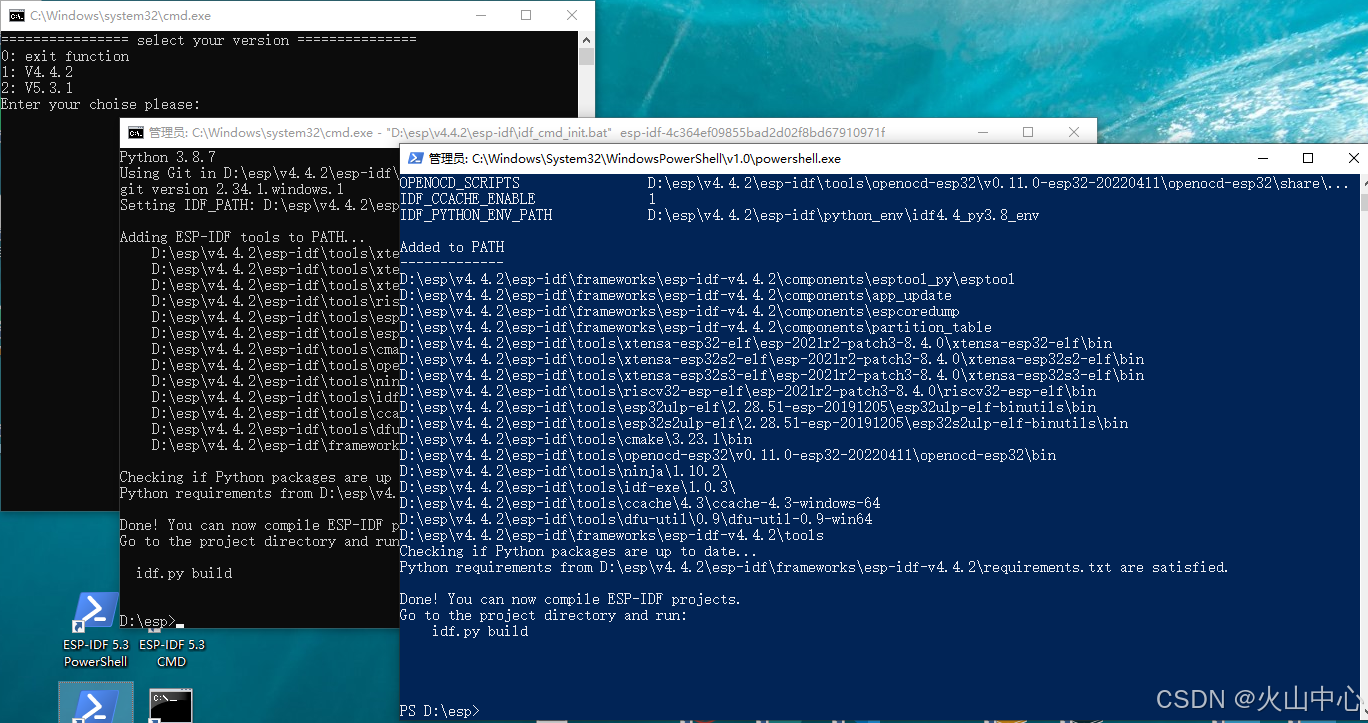Click the 'requirements.txt are satisfied.' line
The width and height of the screenshot is (1368, 723).
point(813,567)
